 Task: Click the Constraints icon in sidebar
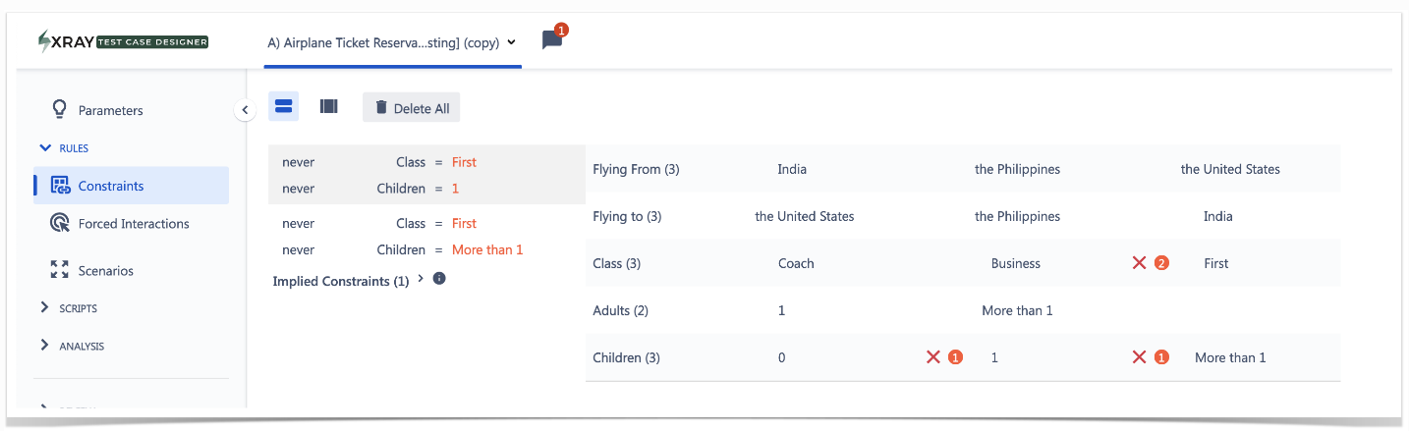click(x=59, y=185)
